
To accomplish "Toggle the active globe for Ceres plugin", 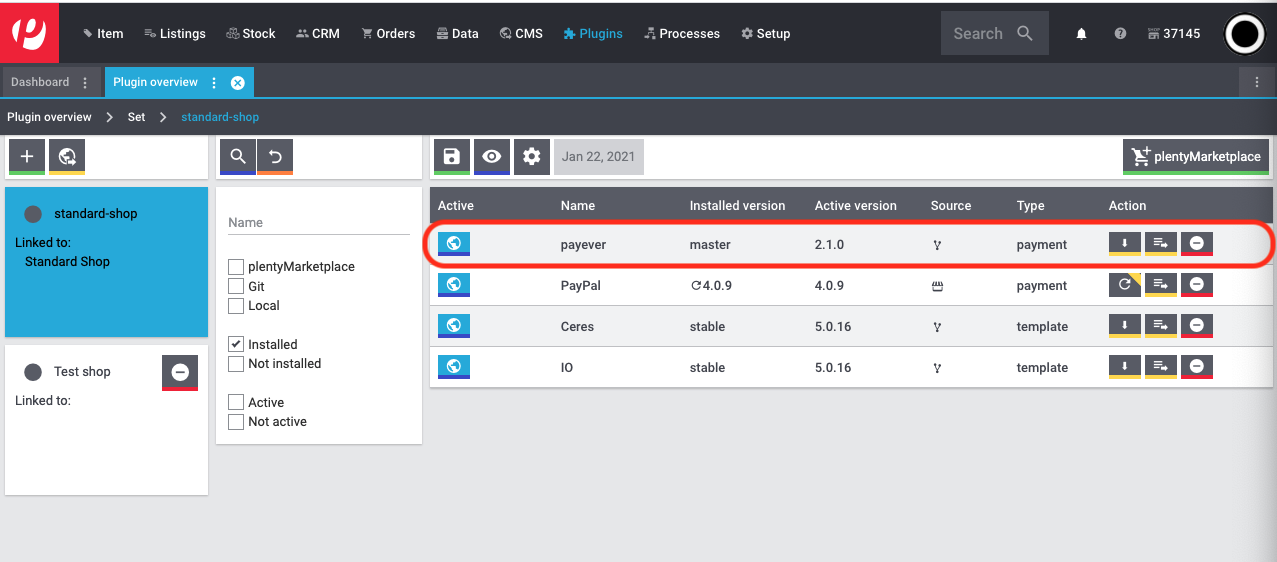I will click(x=454, y=326).
